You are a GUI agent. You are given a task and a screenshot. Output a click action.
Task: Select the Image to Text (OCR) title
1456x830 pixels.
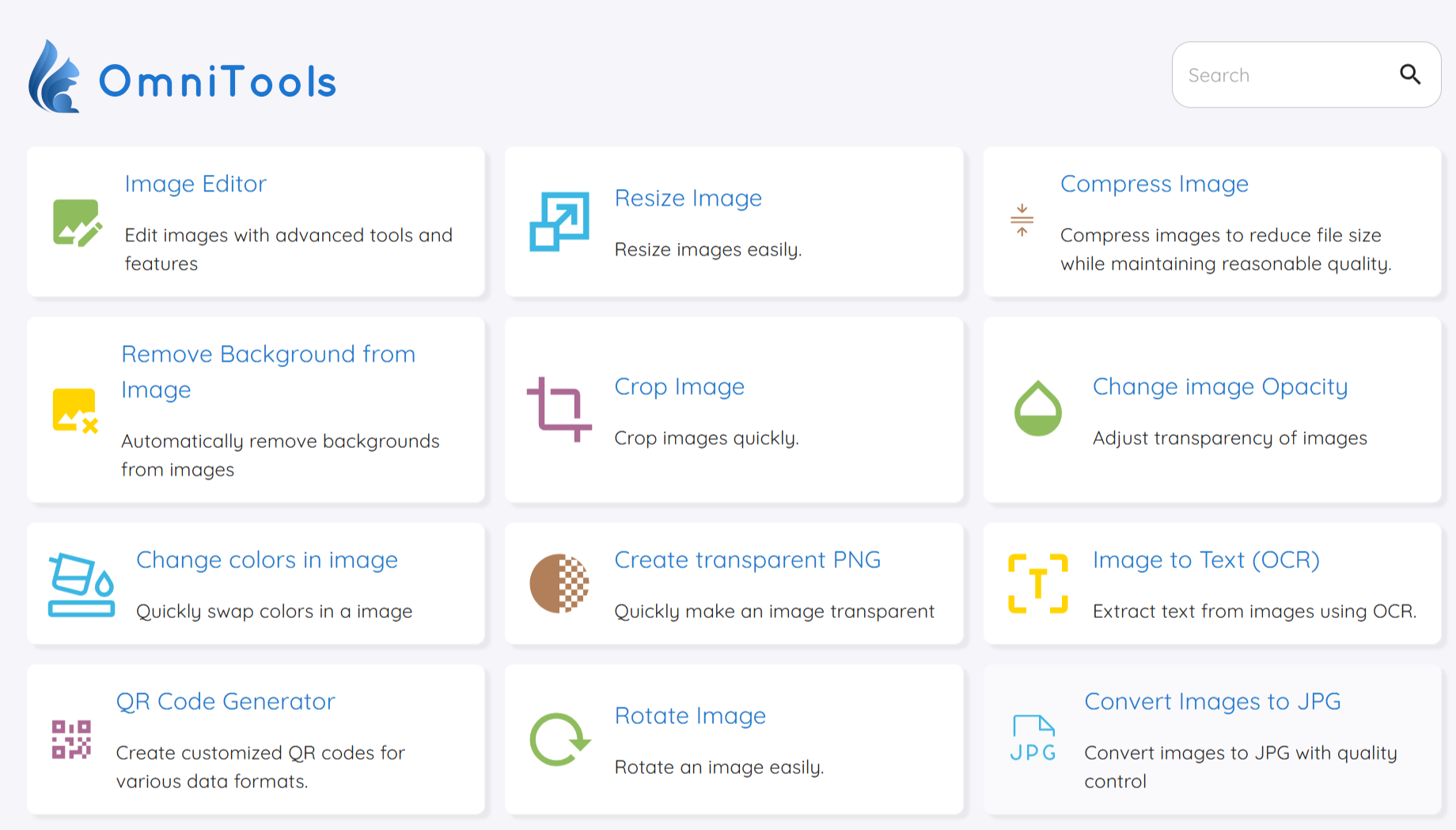[x=1205, y=559]
